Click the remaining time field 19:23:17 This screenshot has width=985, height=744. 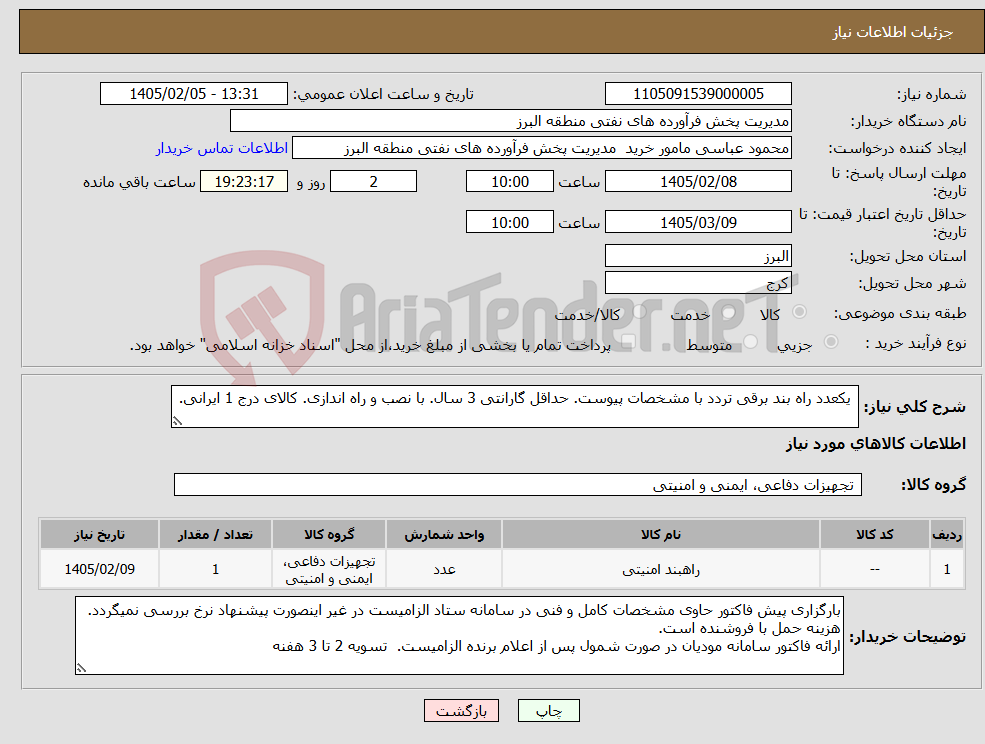[x=244, y=182]
